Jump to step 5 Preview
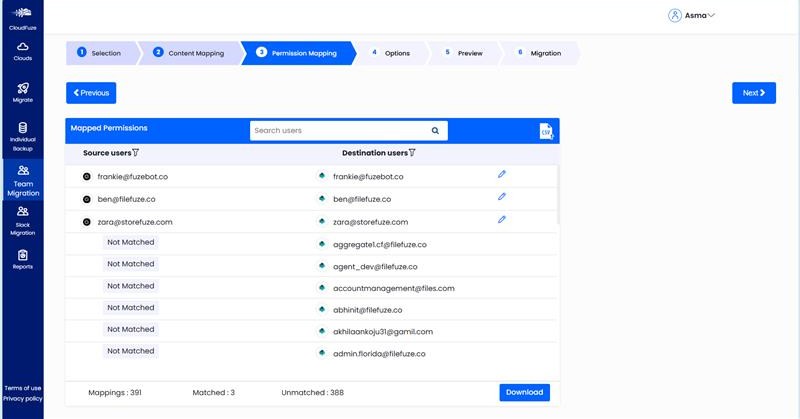Screen dimensions: 800x419 click(x=463, y=53)
